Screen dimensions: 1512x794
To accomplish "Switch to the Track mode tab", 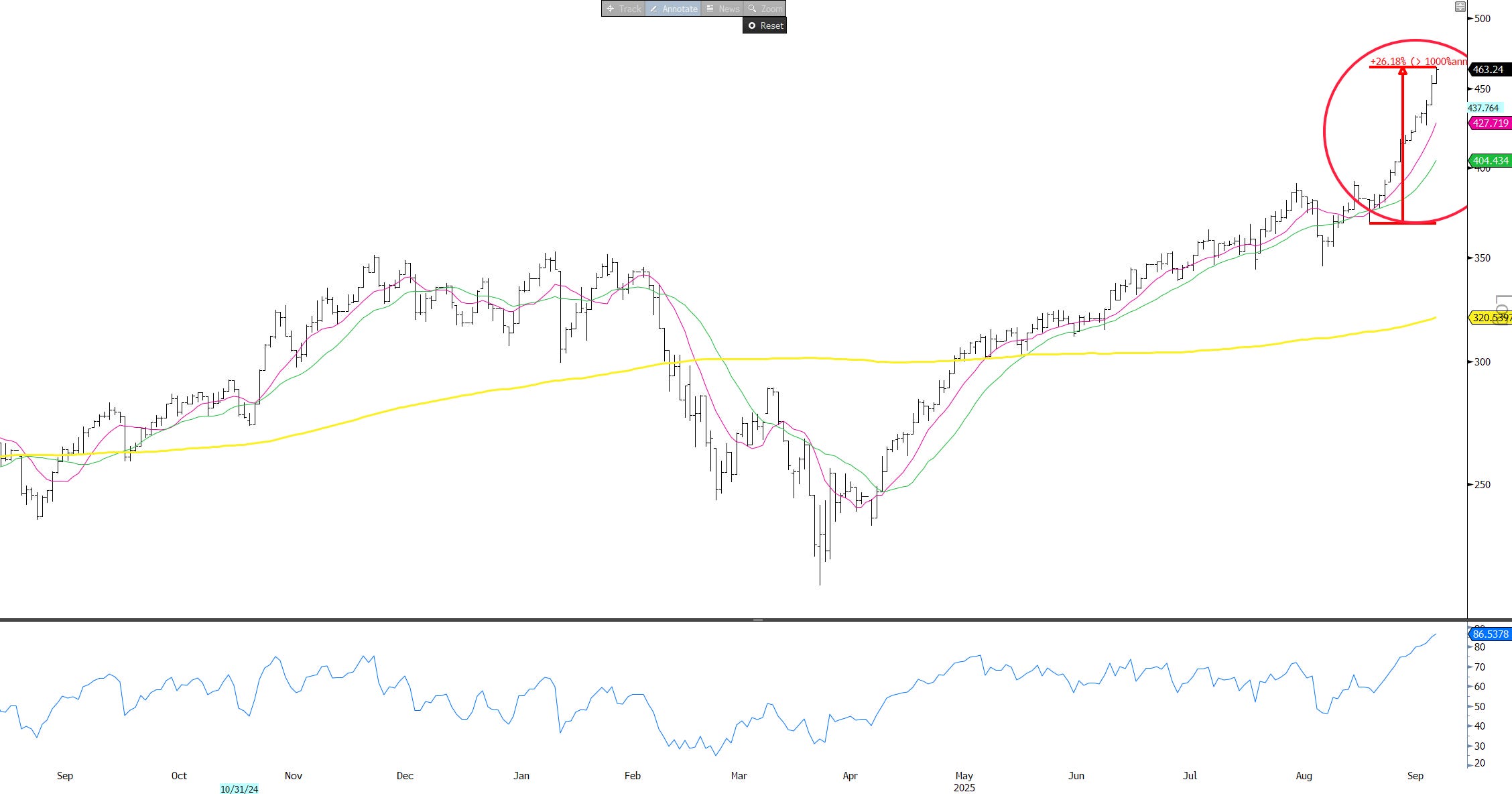I will [x=630, y=9].
